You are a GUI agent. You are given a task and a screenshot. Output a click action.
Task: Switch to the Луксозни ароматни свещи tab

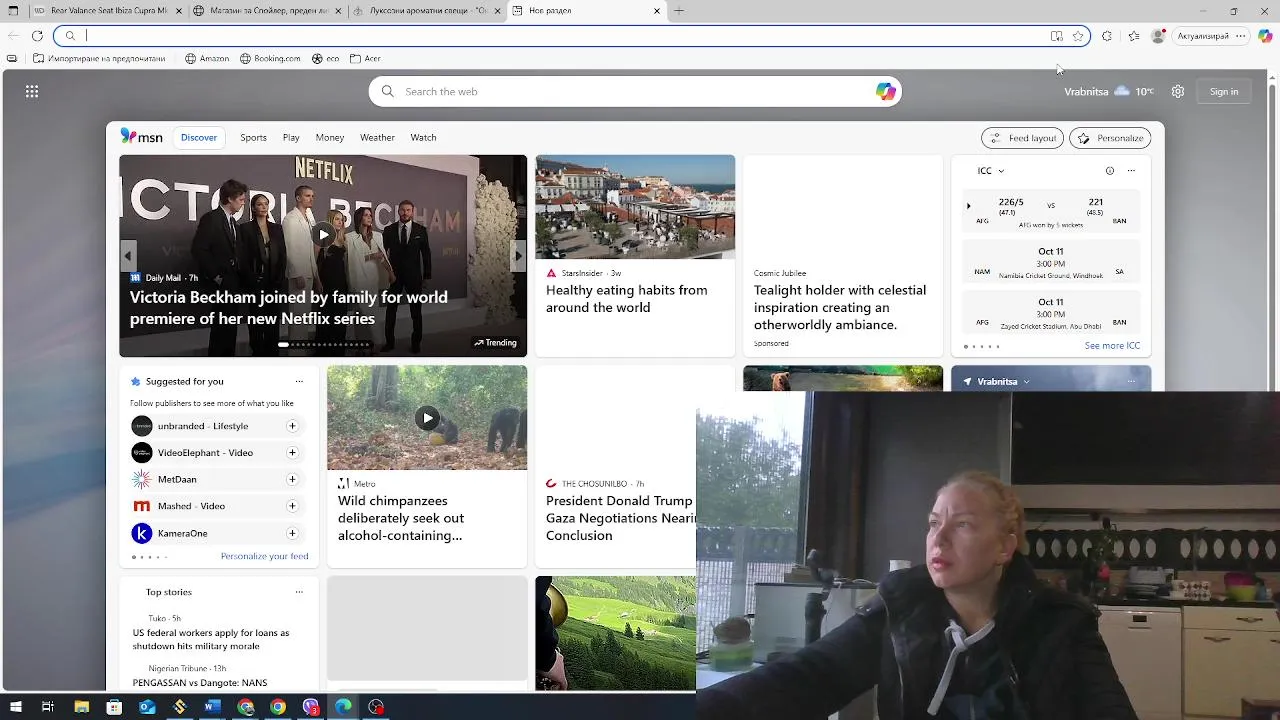(x=426, y=11)
